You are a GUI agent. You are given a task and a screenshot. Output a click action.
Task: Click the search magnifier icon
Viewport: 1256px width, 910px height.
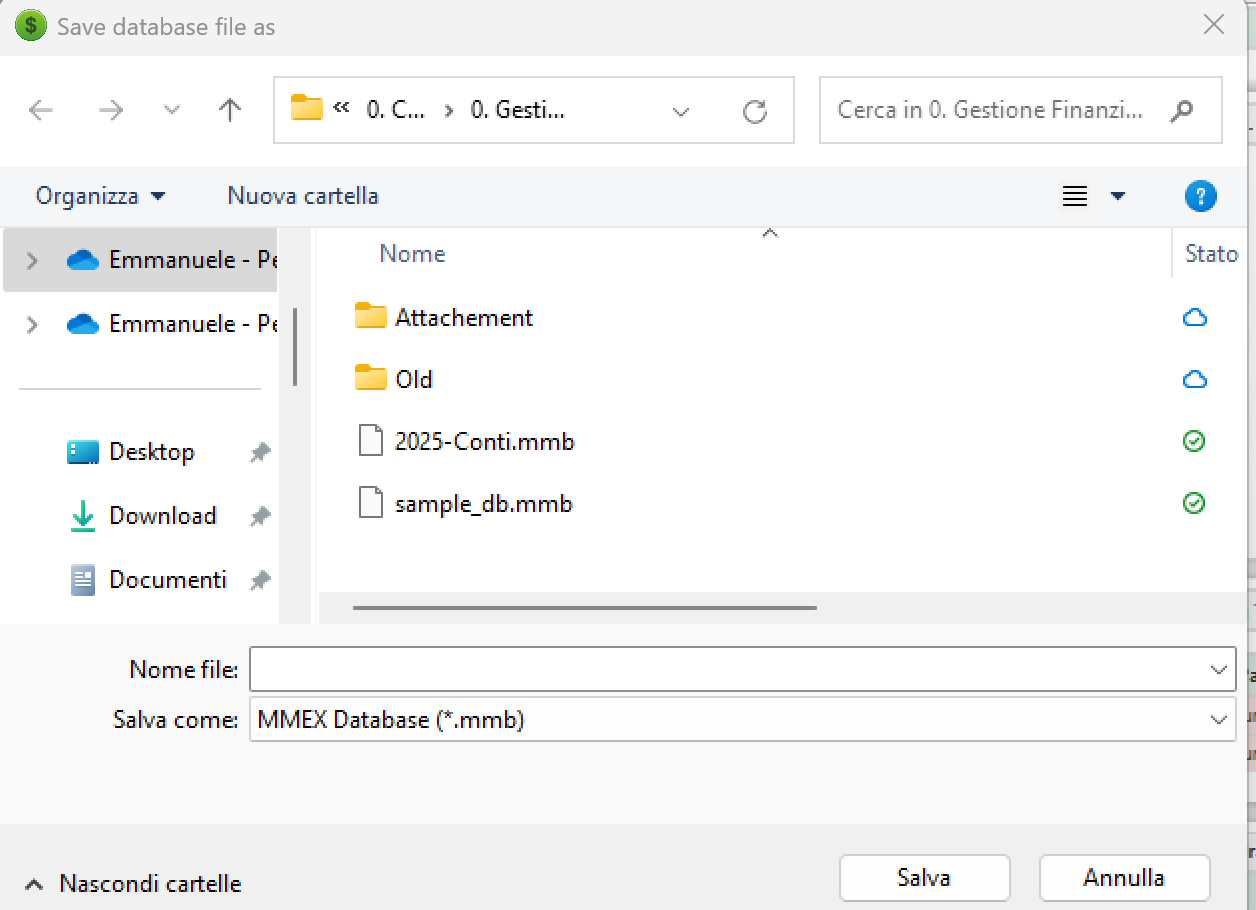(x=1181, y=110)
